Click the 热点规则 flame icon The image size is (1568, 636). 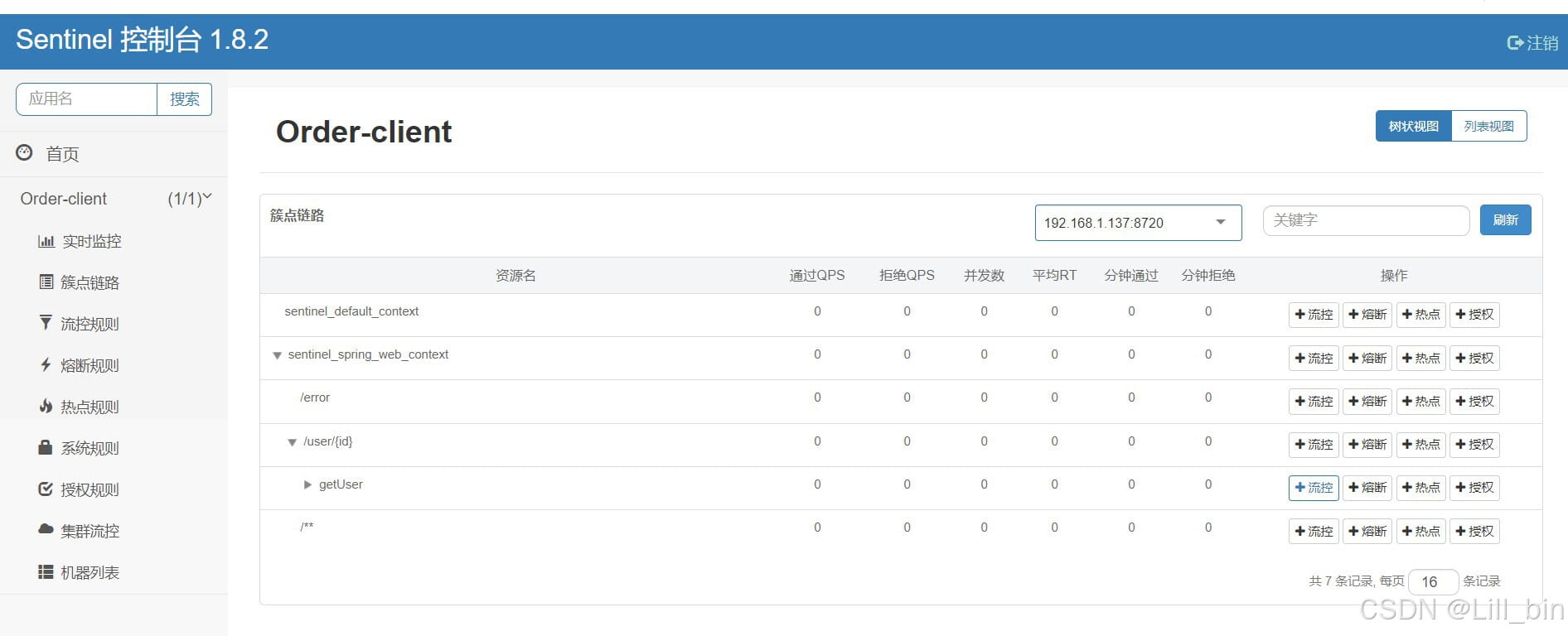click(46, 405)
